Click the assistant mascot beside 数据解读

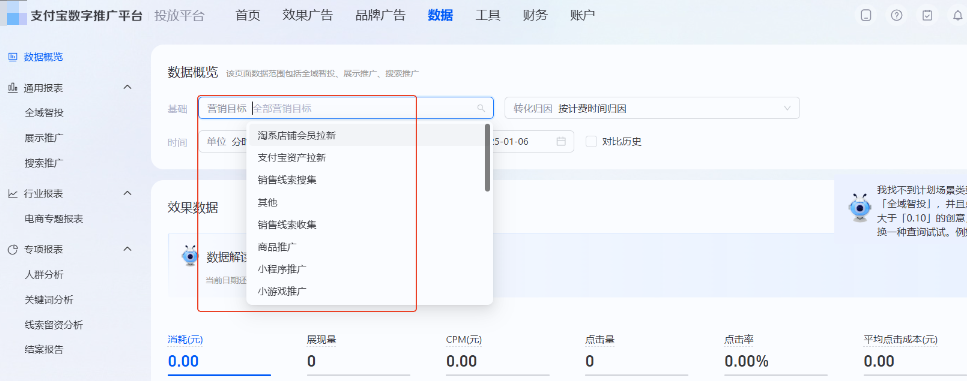point(190,256)
